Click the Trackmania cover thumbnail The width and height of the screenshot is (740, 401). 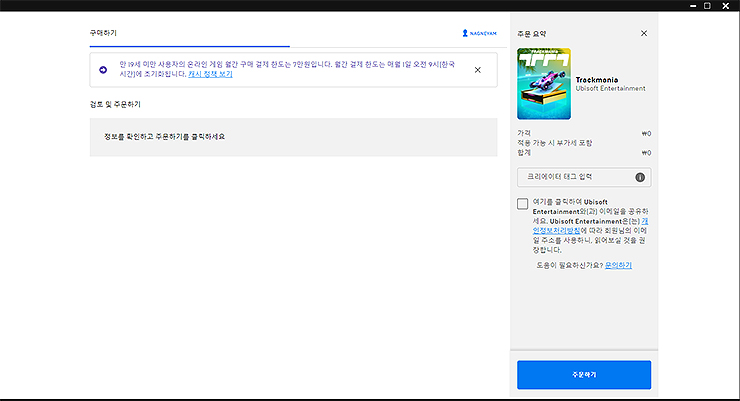point(544,84)
